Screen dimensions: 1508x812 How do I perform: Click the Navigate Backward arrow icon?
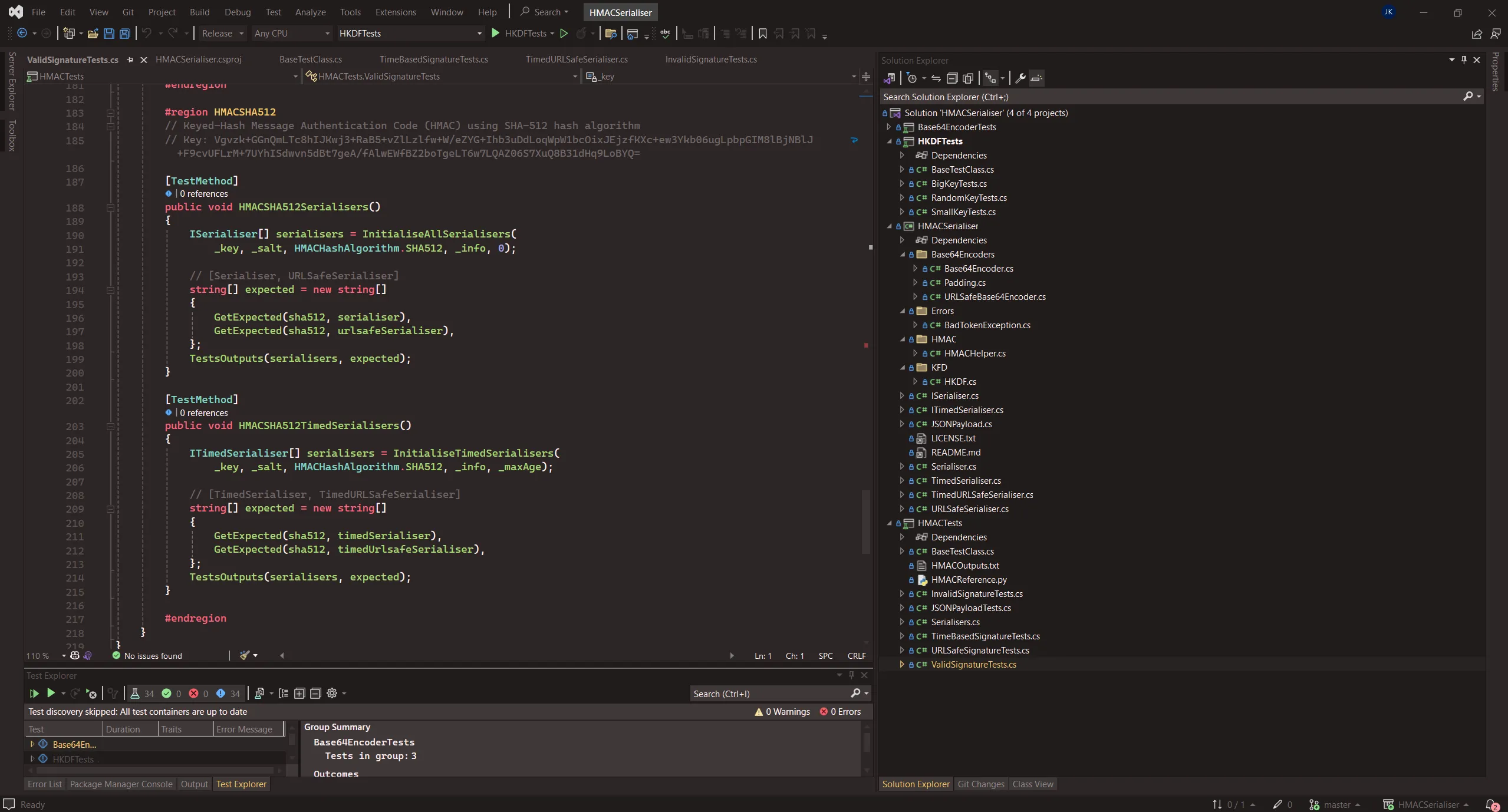[x=22, y=34]
